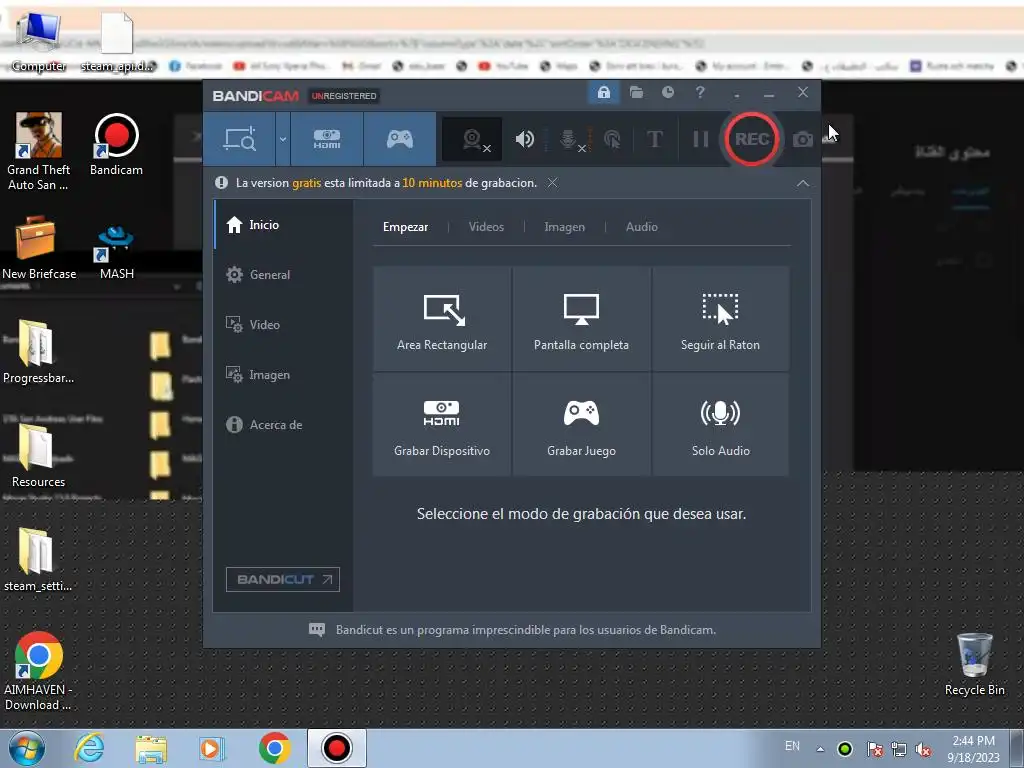
Task: Select the Computer desktop icon
Action: (x=39, y=40)
